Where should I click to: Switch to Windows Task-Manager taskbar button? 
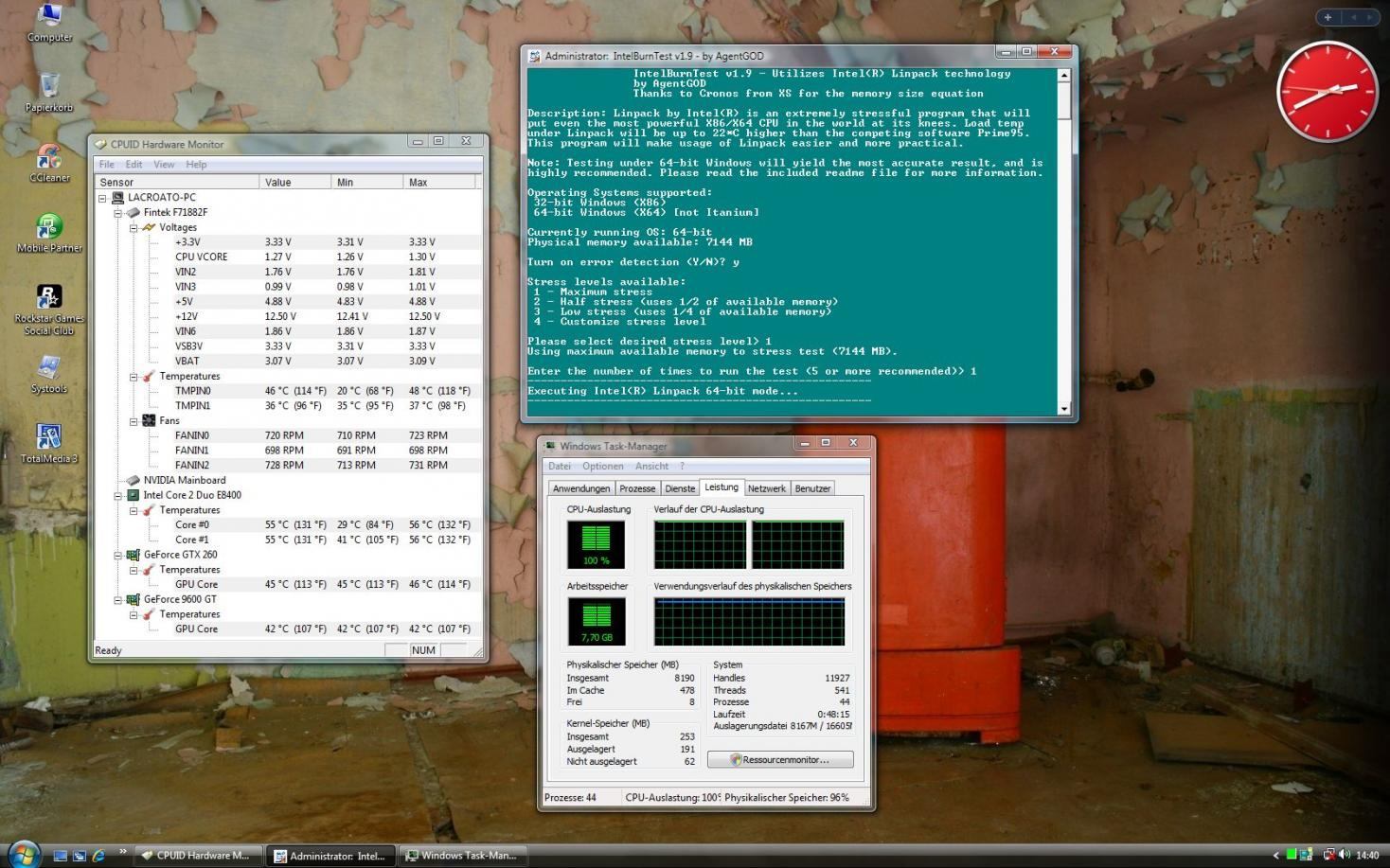coord(461,856)
